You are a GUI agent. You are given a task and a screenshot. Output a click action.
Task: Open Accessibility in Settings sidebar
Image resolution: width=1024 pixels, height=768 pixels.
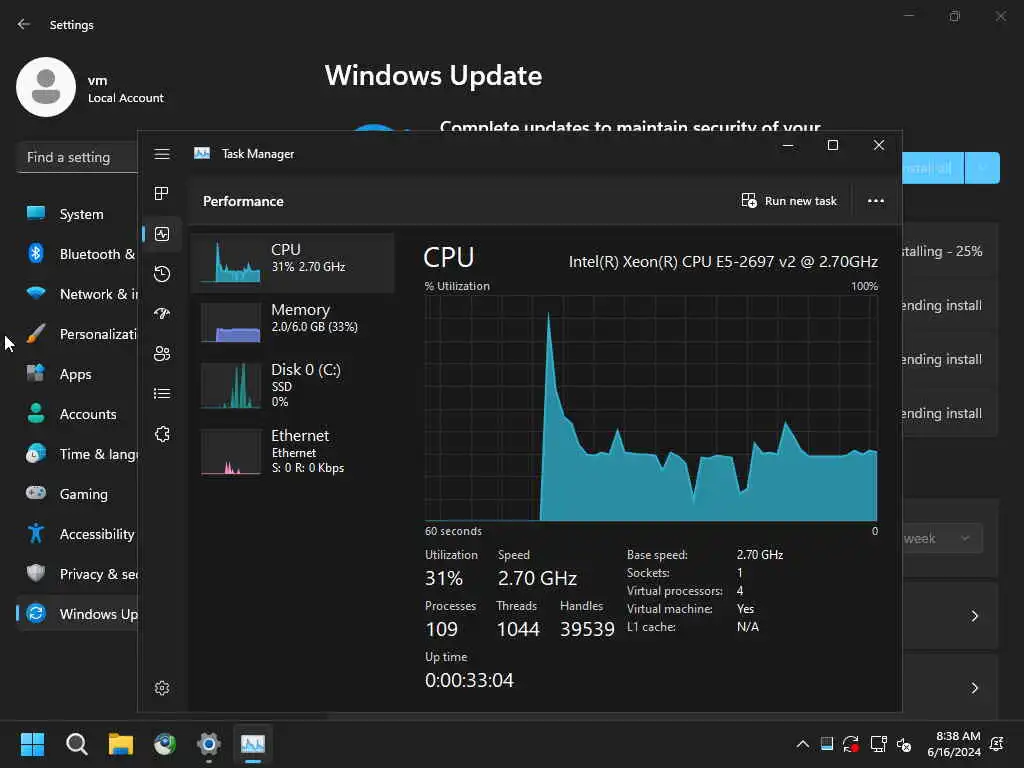(x=77, y=534)
